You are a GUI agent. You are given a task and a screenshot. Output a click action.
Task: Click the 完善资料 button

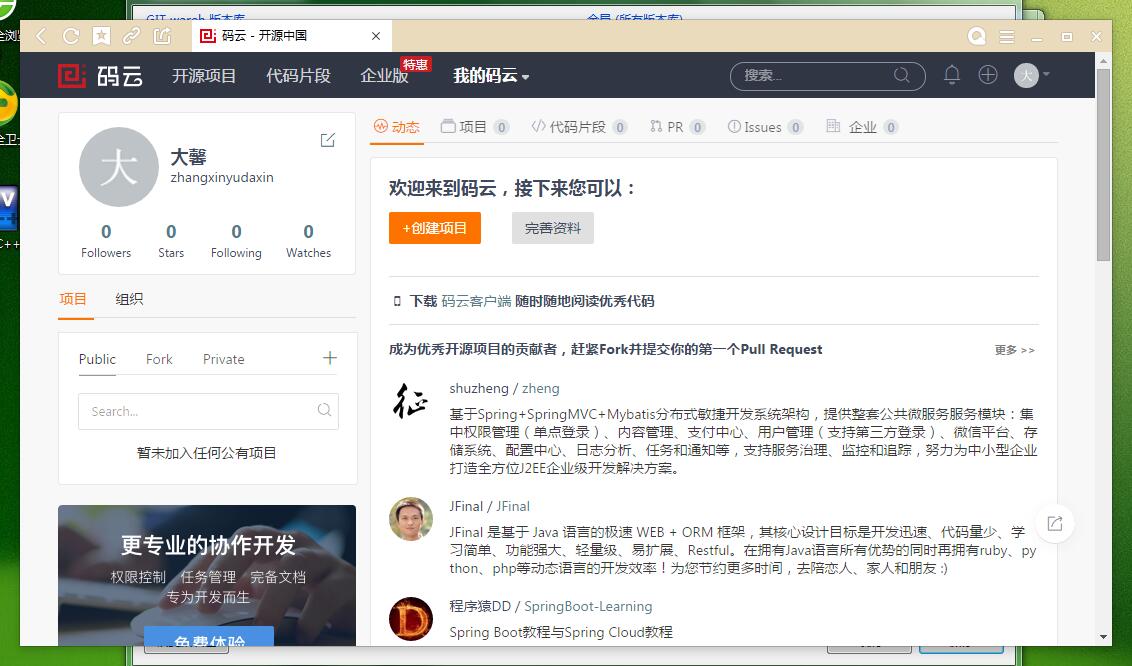[x=553, y=228]
